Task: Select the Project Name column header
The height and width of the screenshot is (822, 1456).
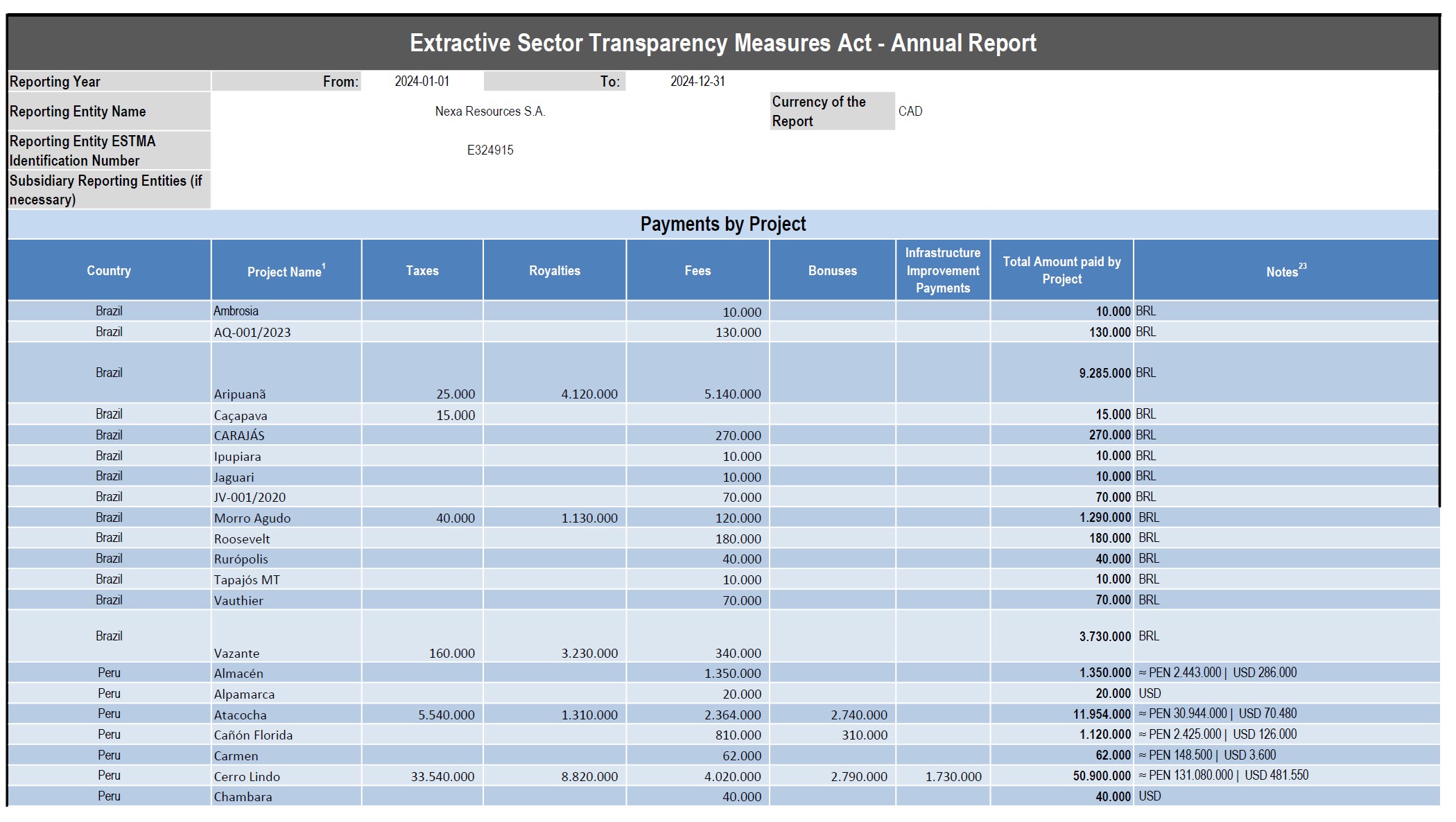Action: pyautogui.click(x=286, y=271)
